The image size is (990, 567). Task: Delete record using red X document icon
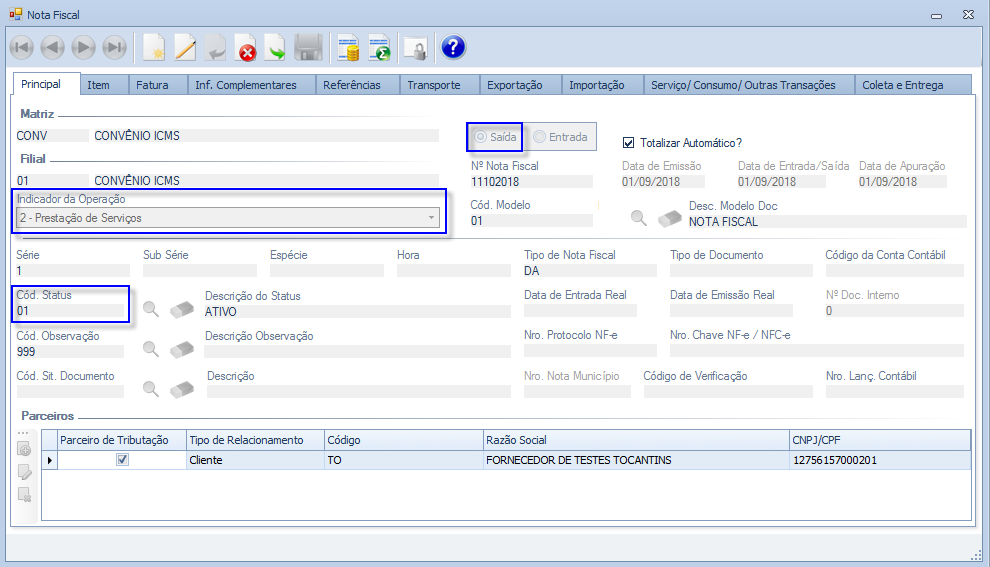pyautogui.click(x=246, y=47)
